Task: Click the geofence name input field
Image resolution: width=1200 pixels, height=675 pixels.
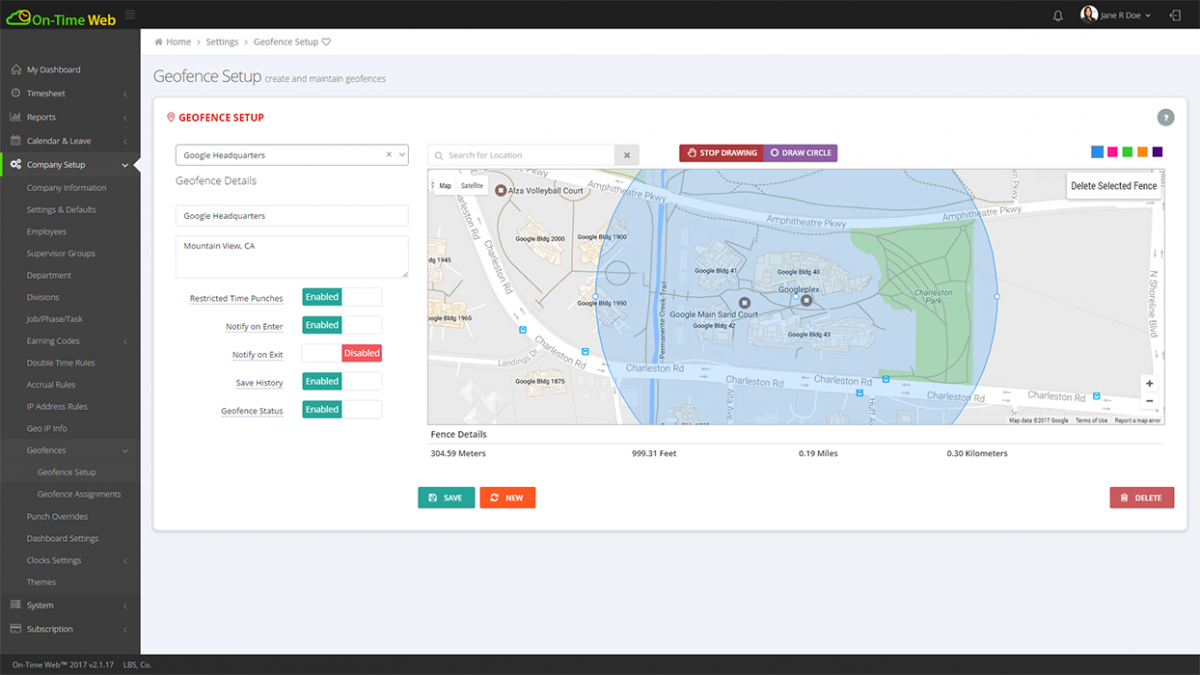Action: (x=292, y=216)
